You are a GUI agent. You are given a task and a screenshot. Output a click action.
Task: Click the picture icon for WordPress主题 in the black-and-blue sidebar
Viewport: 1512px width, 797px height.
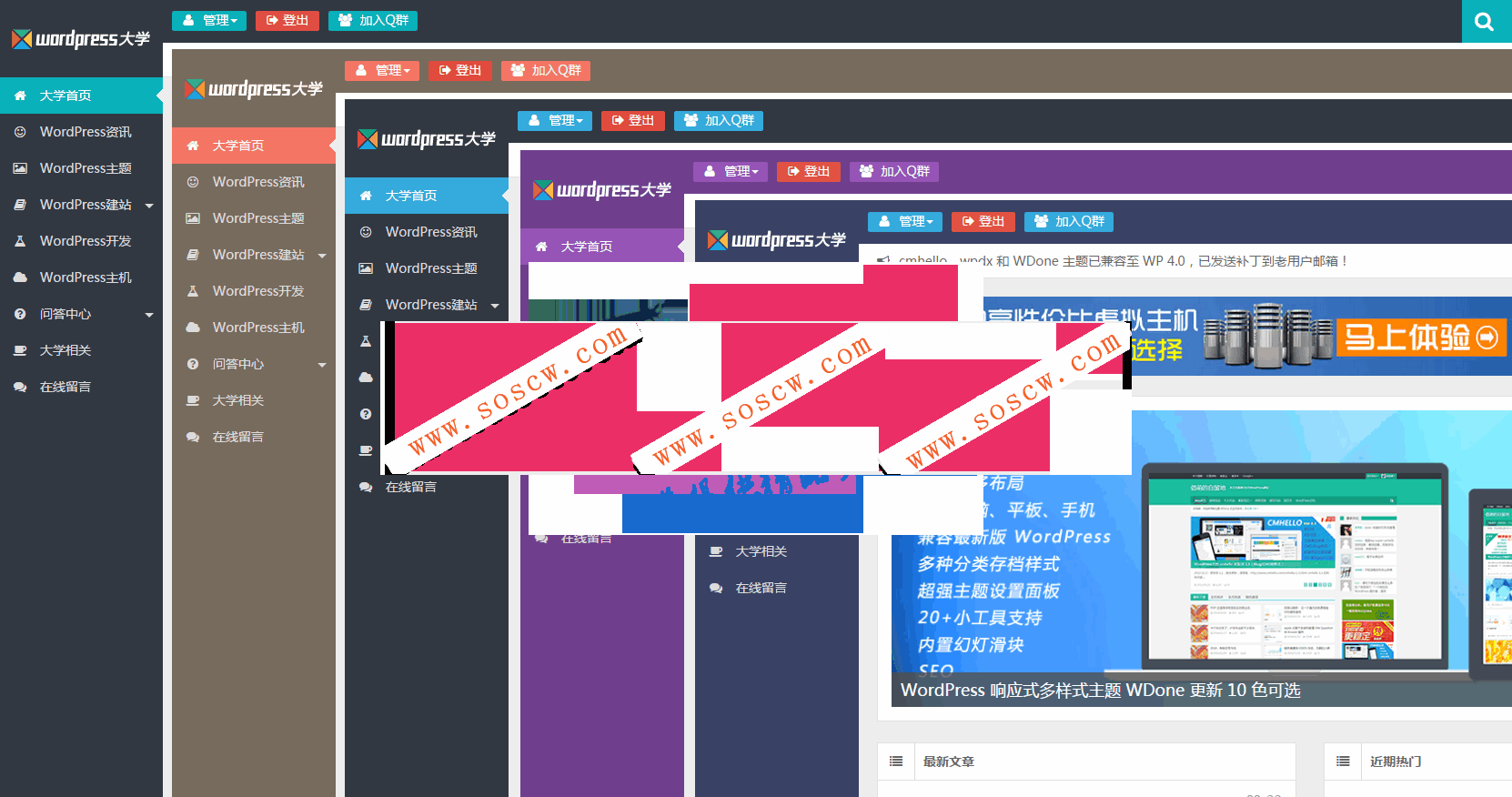[x=366, y=268]
